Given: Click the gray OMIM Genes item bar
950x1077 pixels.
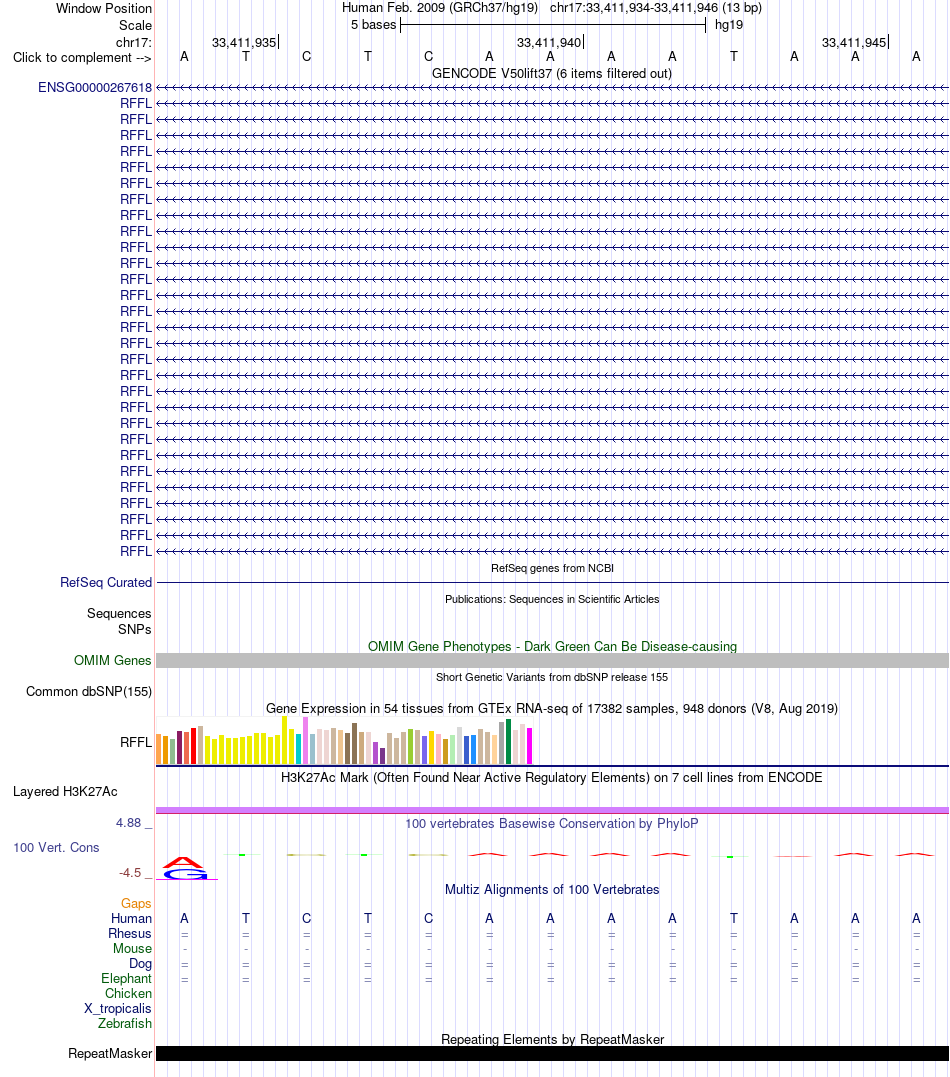Looking at the screenshot, I should tap(552, 661).
